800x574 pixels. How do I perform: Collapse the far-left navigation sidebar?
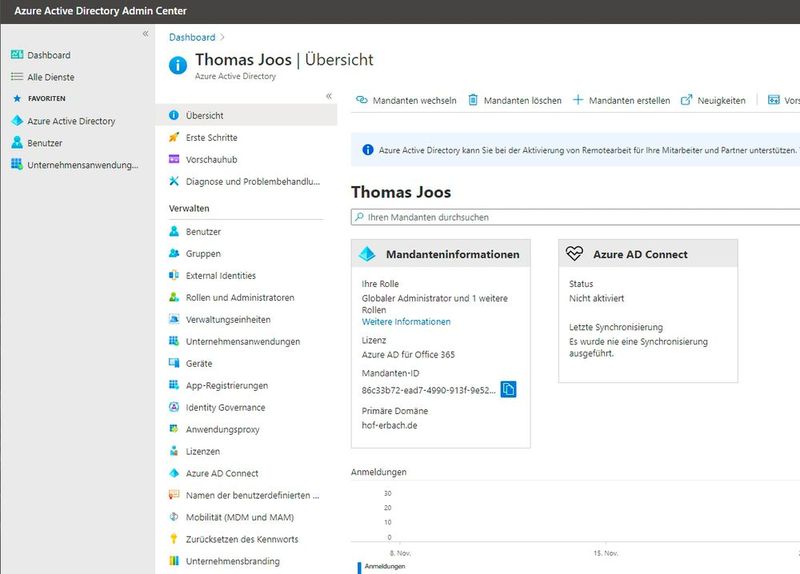tap(145, 34)
